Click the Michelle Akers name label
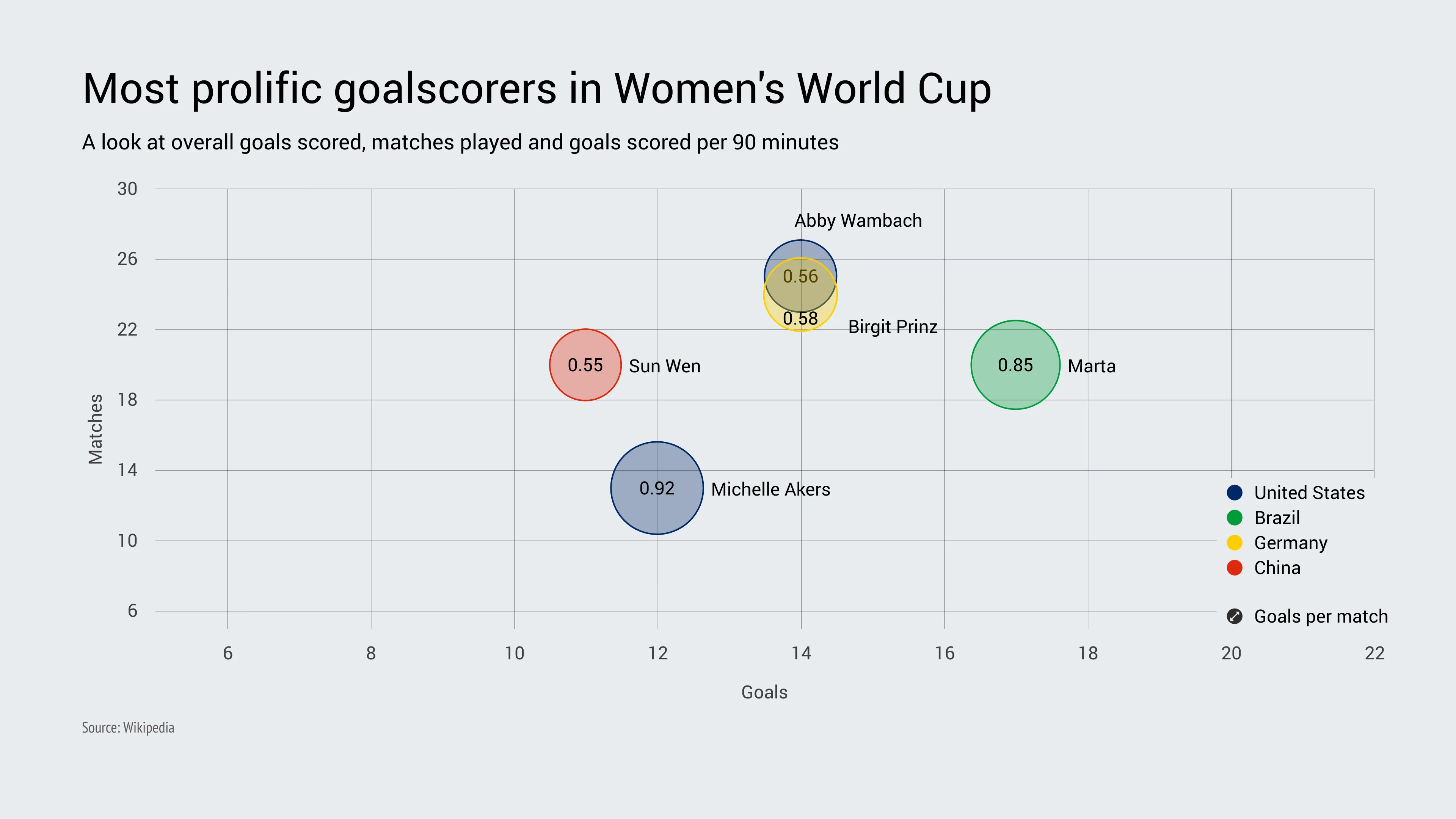This screenshot has height=819, width=1456. pos(770,490)
